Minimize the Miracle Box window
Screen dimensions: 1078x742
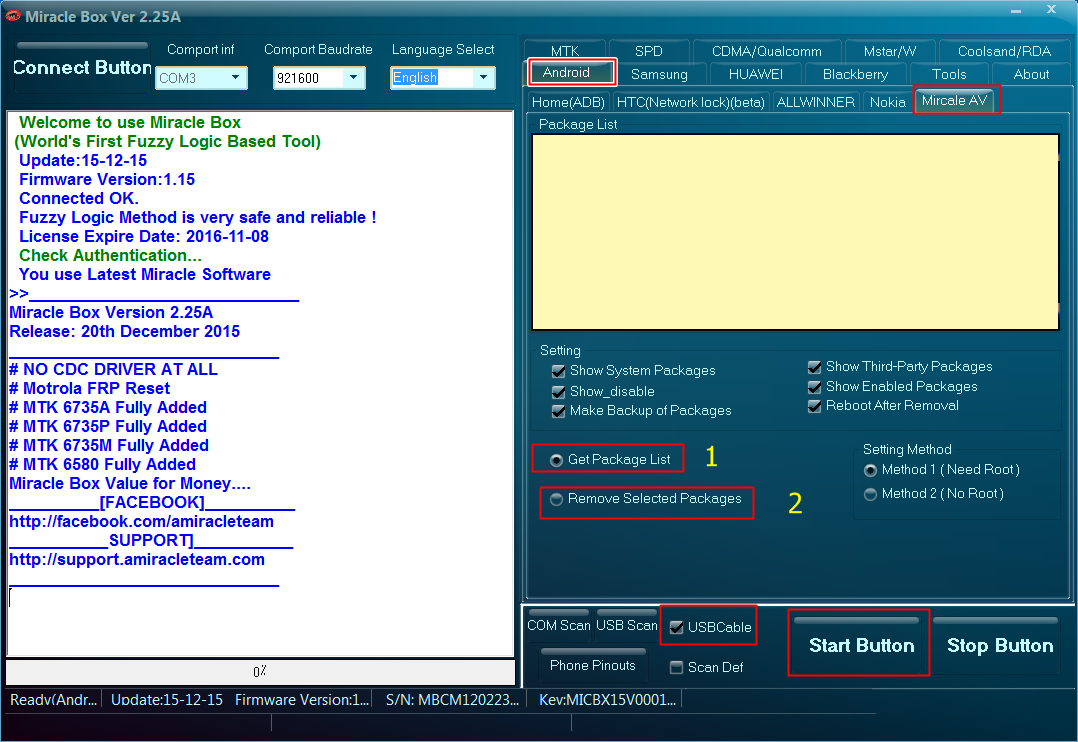click(x=1016, y=10)
